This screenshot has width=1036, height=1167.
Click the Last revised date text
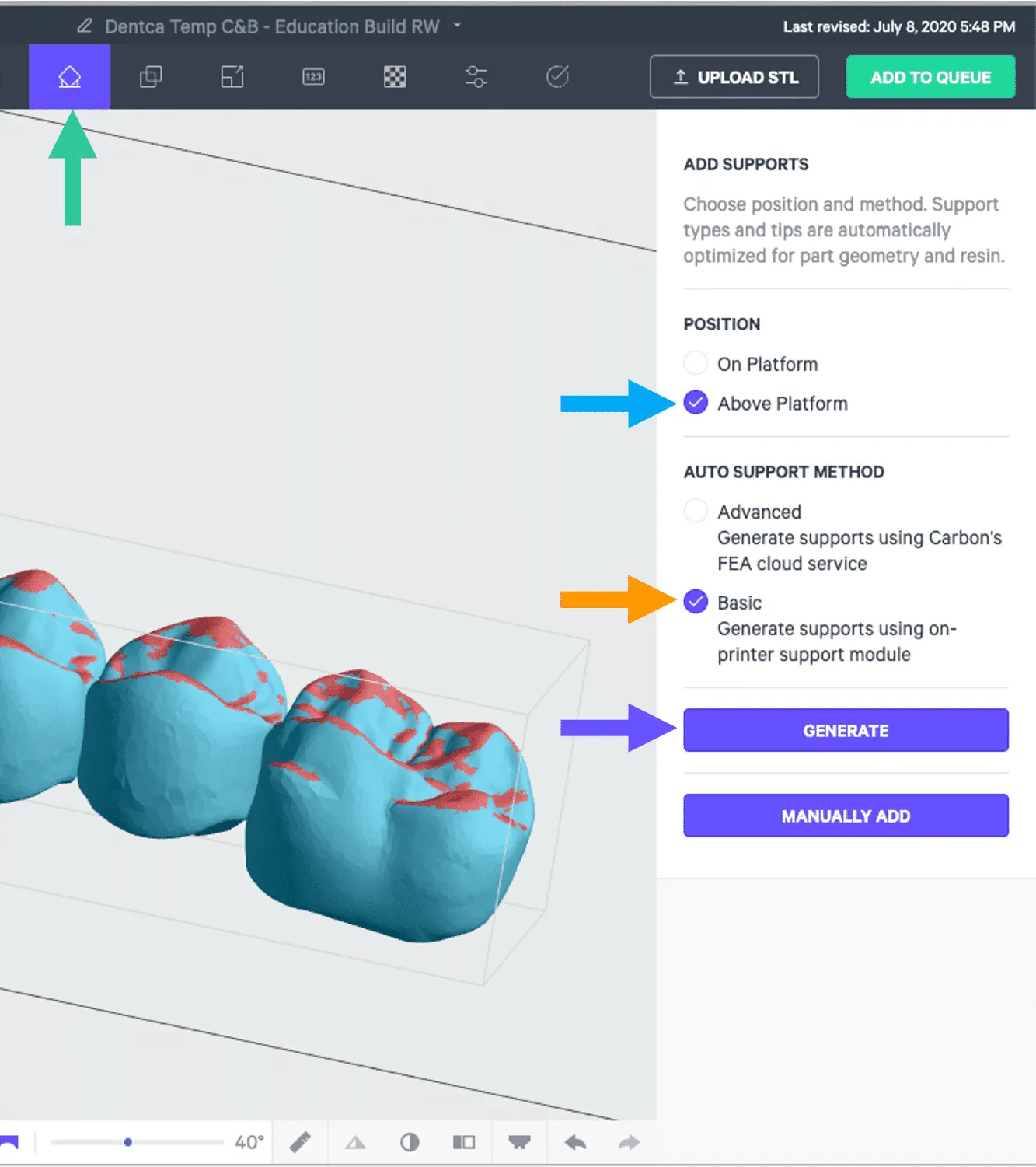pos(898,26)
